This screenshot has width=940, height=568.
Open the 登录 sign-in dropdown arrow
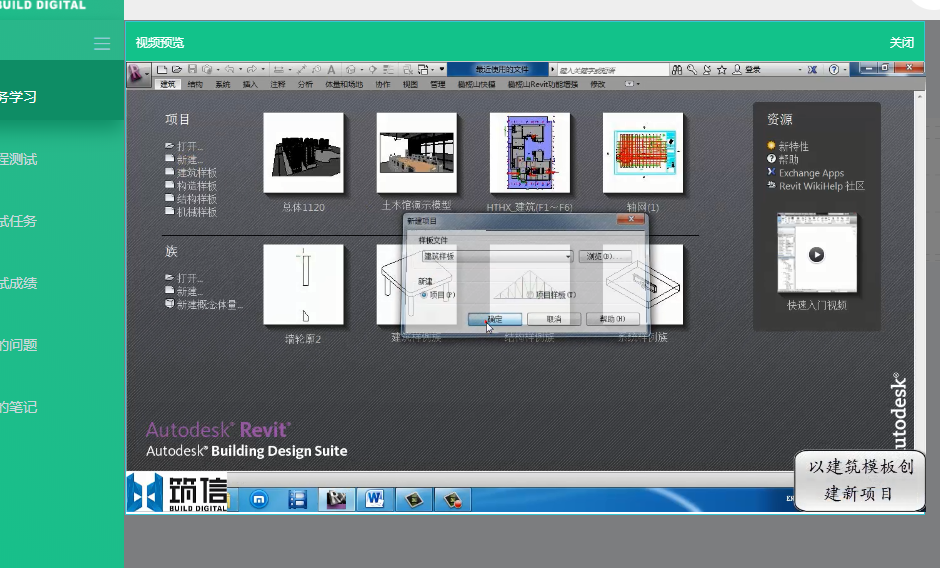800,70
